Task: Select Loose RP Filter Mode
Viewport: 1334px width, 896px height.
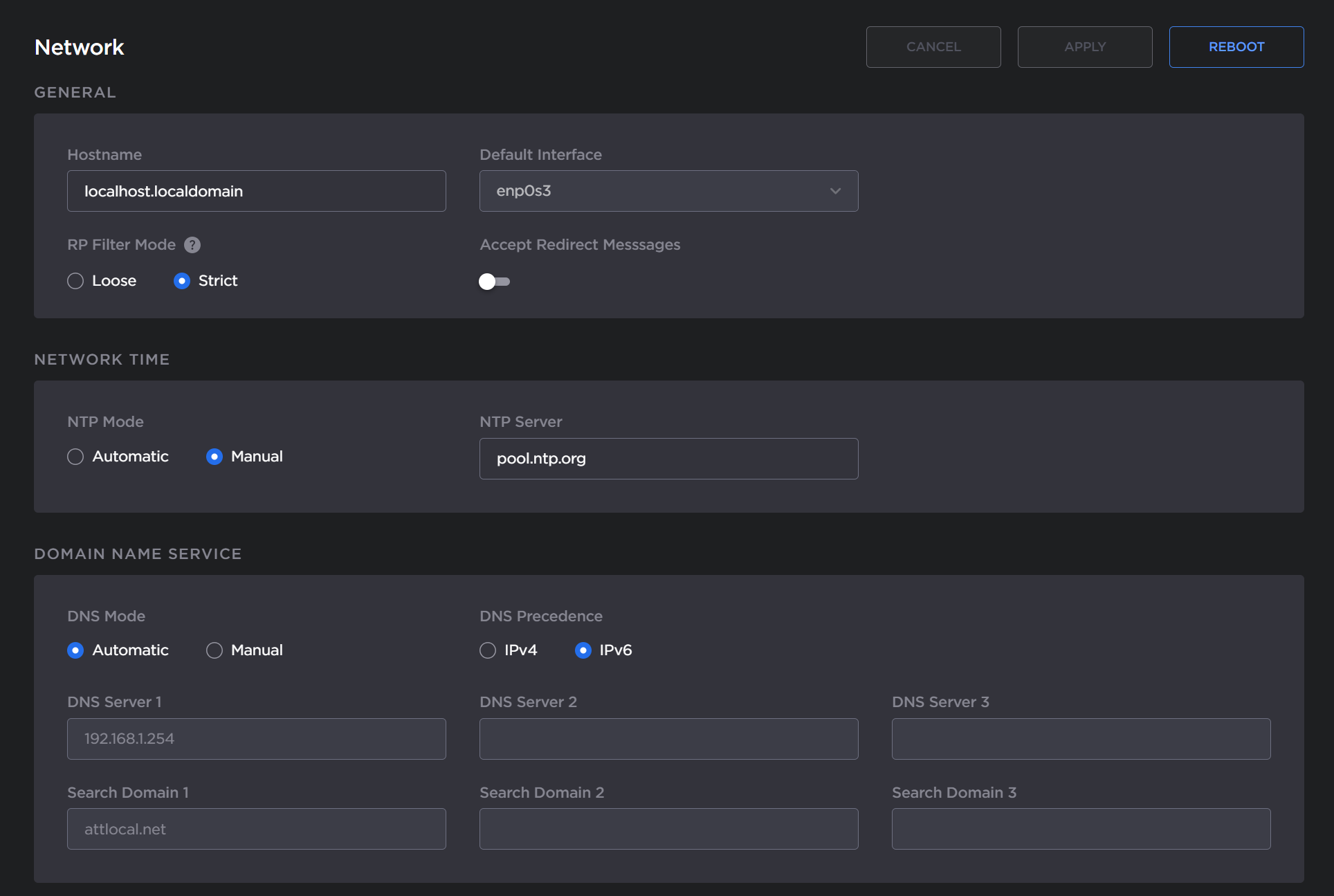Action: pyautogui.click(x=75, y=281)
